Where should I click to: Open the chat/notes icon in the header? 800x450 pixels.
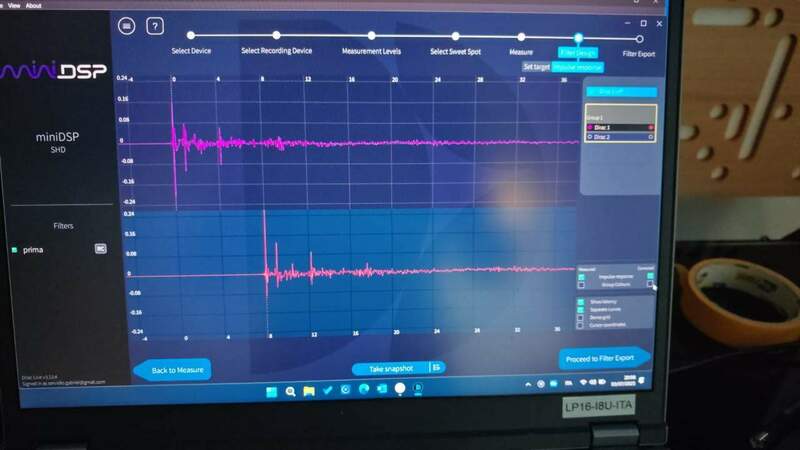(126, 26)
